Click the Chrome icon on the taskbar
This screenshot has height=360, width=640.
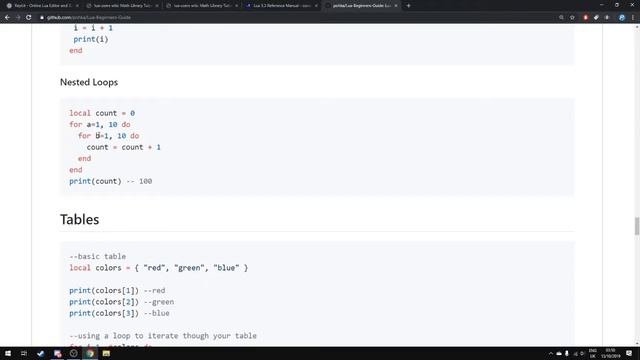[90, 353]
